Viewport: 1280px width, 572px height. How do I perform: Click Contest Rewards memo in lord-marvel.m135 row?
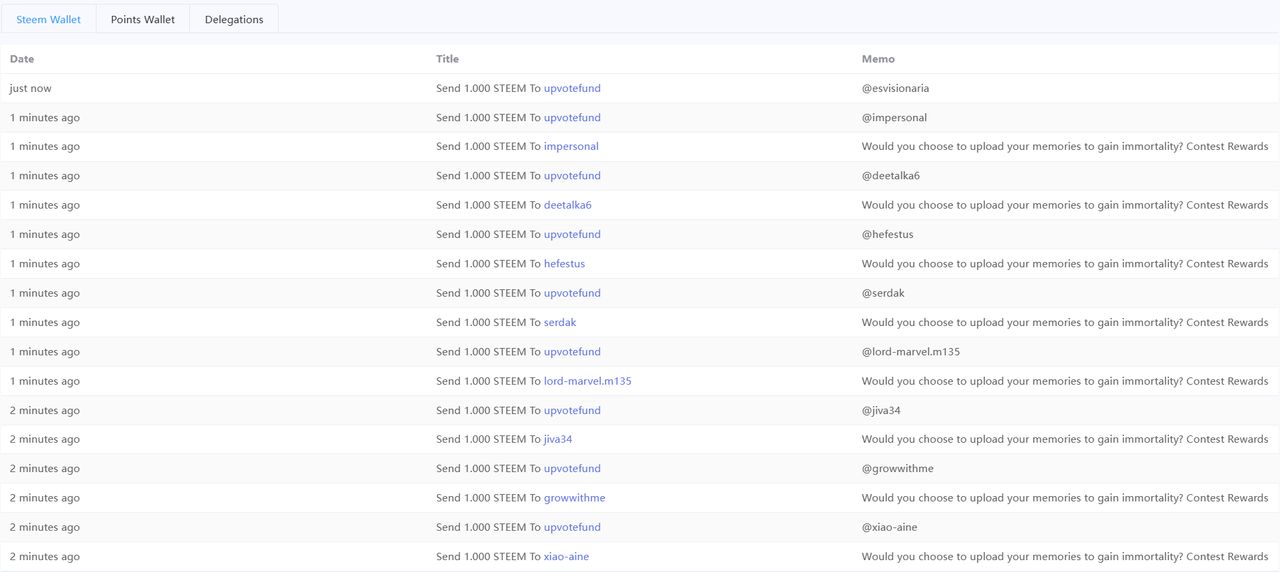1065,381
